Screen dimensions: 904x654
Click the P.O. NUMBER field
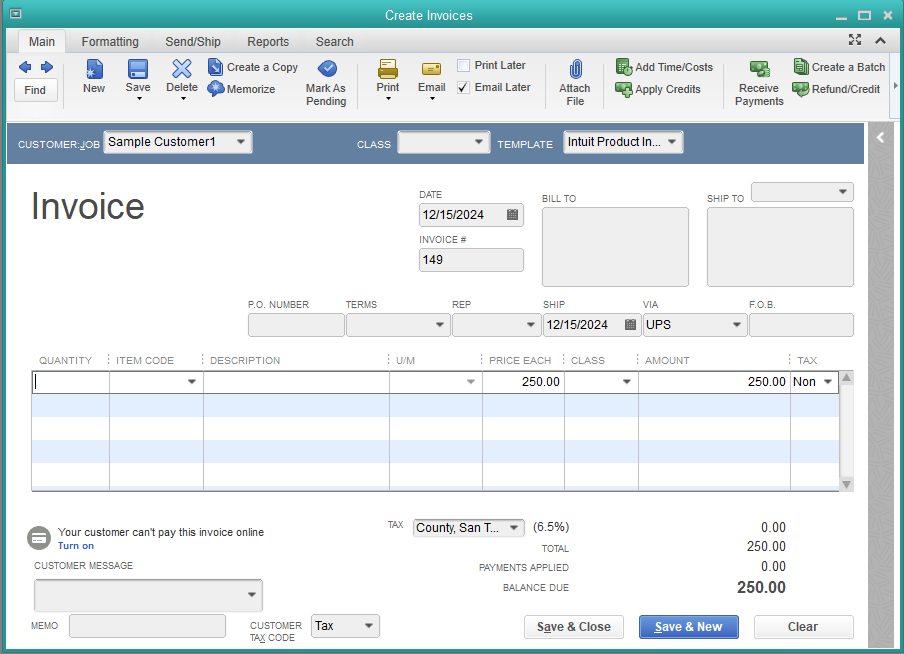(296, 325)
